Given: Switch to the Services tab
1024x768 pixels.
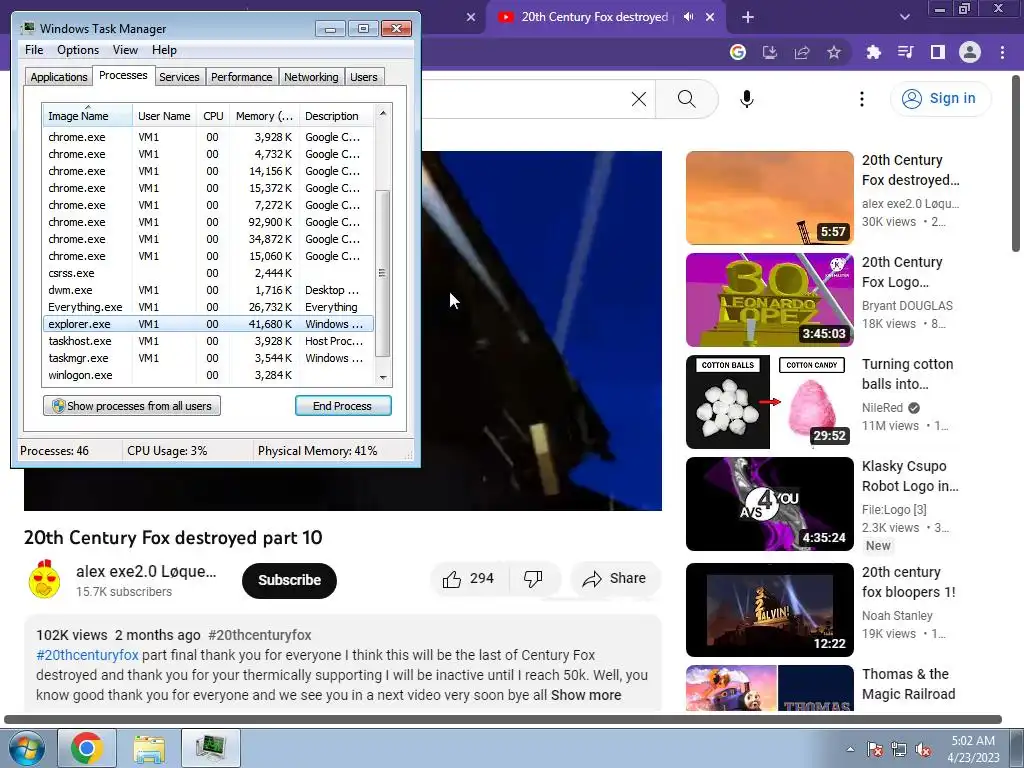Looking at the screenshot, I should point(179,77).
